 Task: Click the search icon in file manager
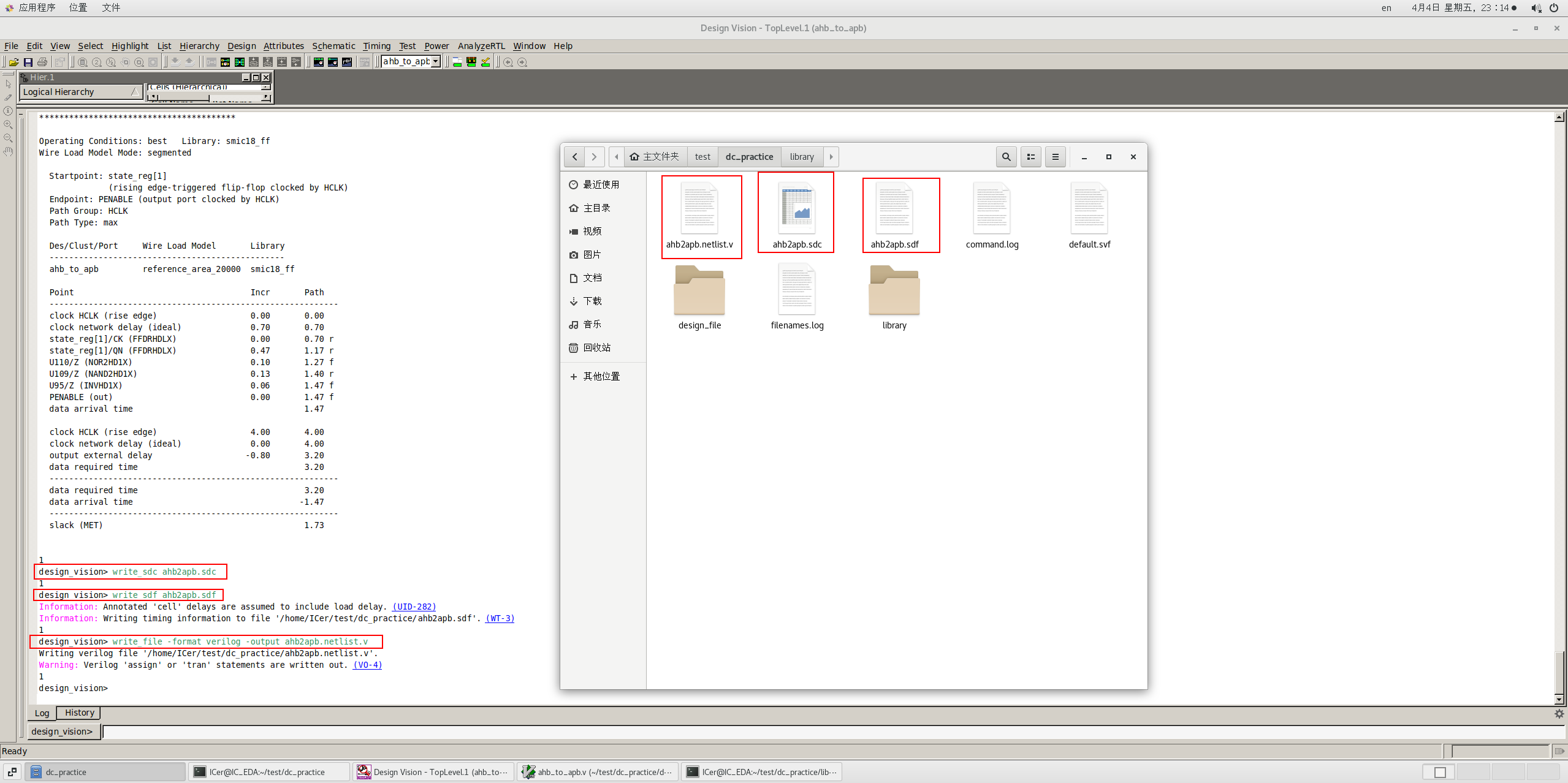[x=1006, y=157]
